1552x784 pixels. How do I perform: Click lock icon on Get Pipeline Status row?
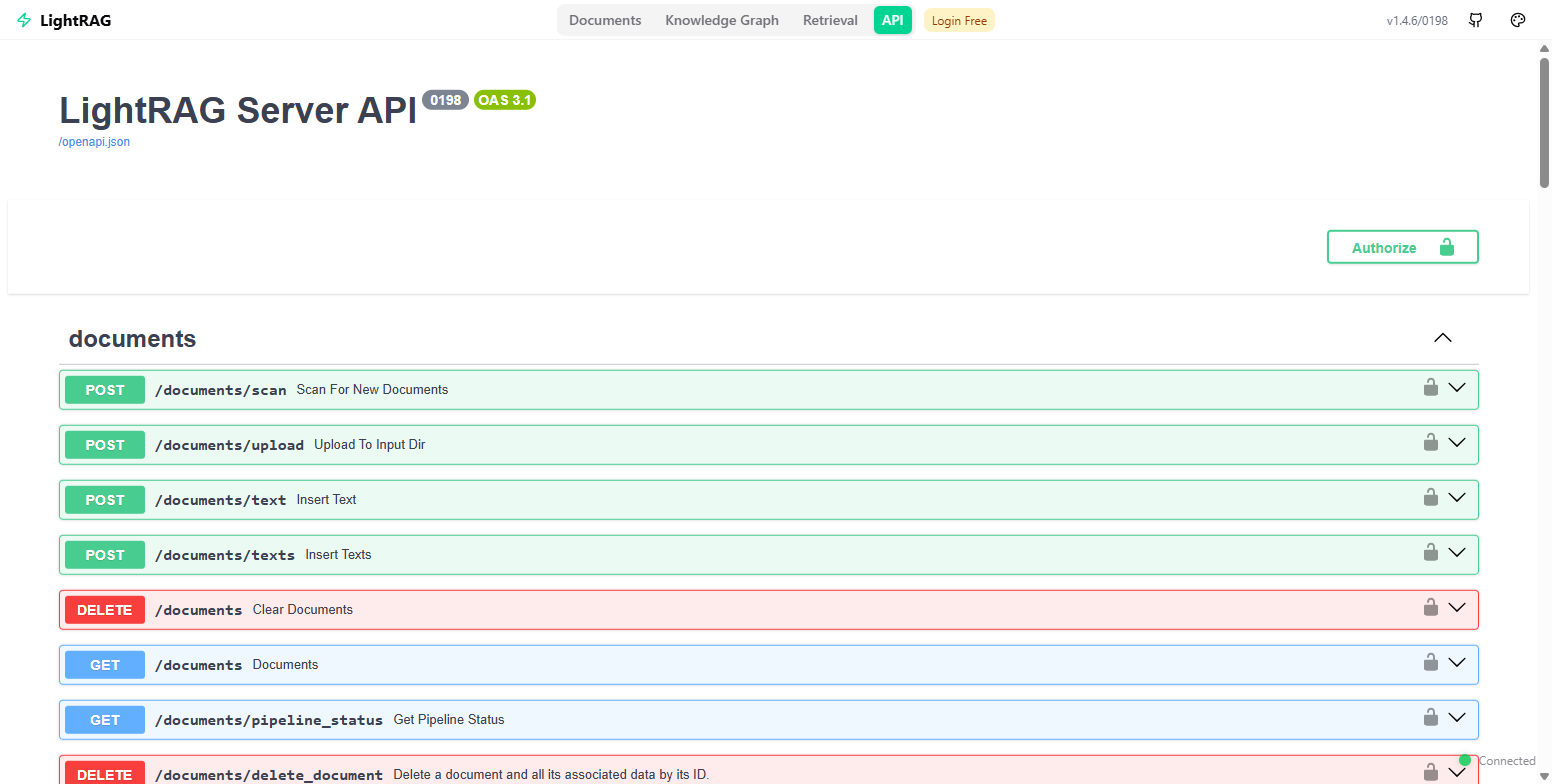click(x=1431, y=718)
